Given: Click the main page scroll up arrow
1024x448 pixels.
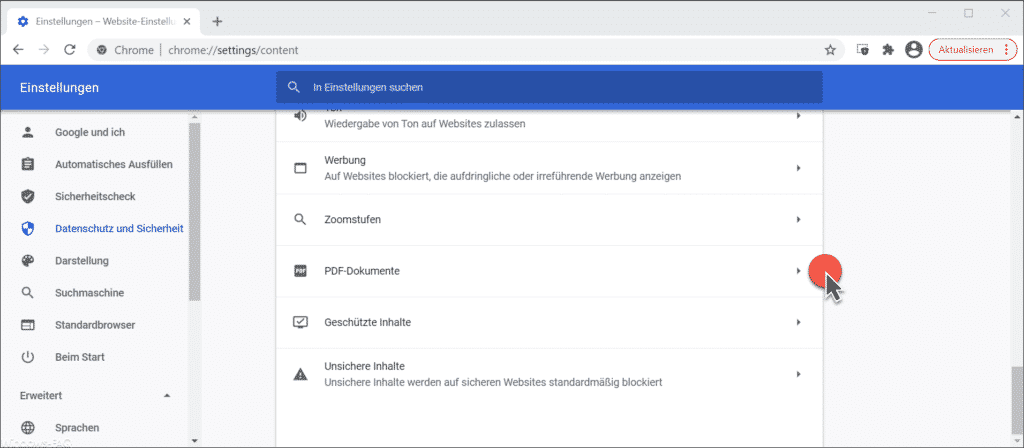Looking at the screenshot, I should [1016, 116].
